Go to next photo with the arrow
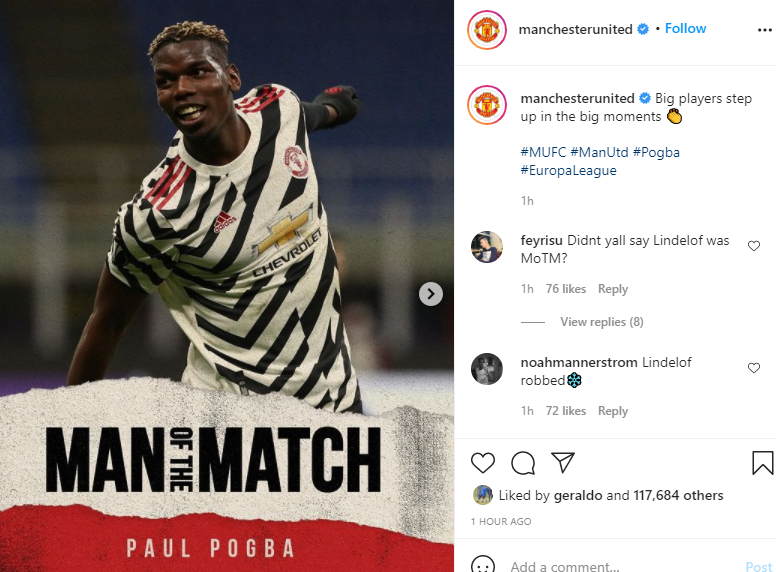The height and width of the screenshot is (572, 776). (x=431, y=294)
